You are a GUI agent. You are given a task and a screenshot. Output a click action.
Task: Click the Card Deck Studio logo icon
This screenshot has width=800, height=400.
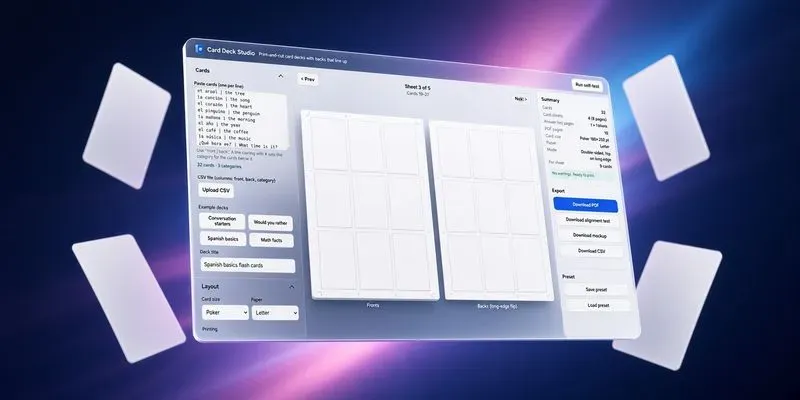198,49
